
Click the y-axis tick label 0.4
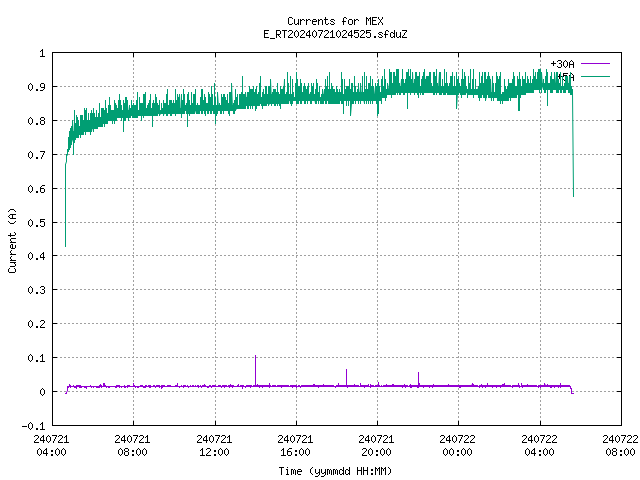pos(36,256)
